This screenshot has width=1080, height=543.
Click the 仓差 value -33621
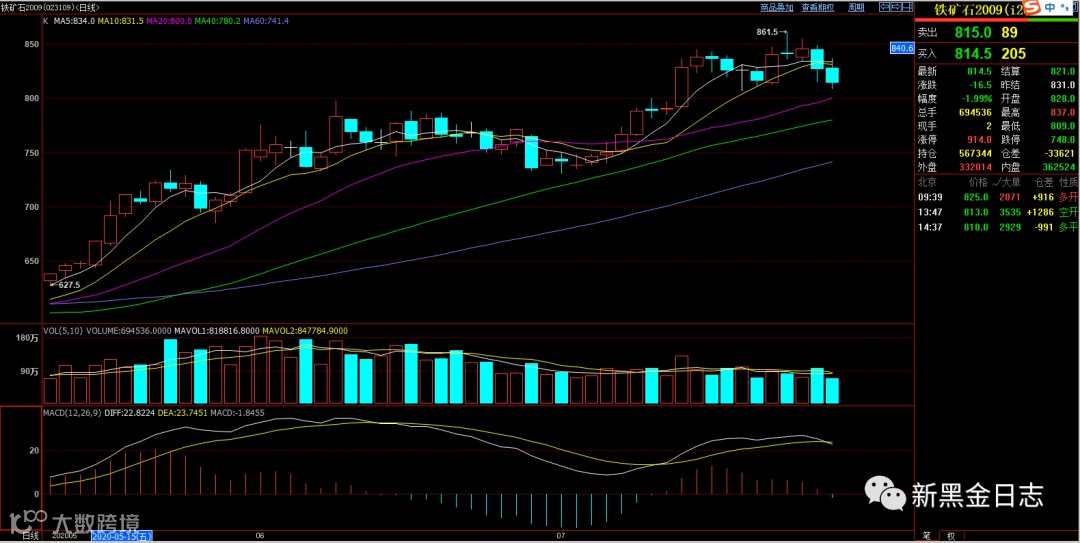click(1059, 153)
